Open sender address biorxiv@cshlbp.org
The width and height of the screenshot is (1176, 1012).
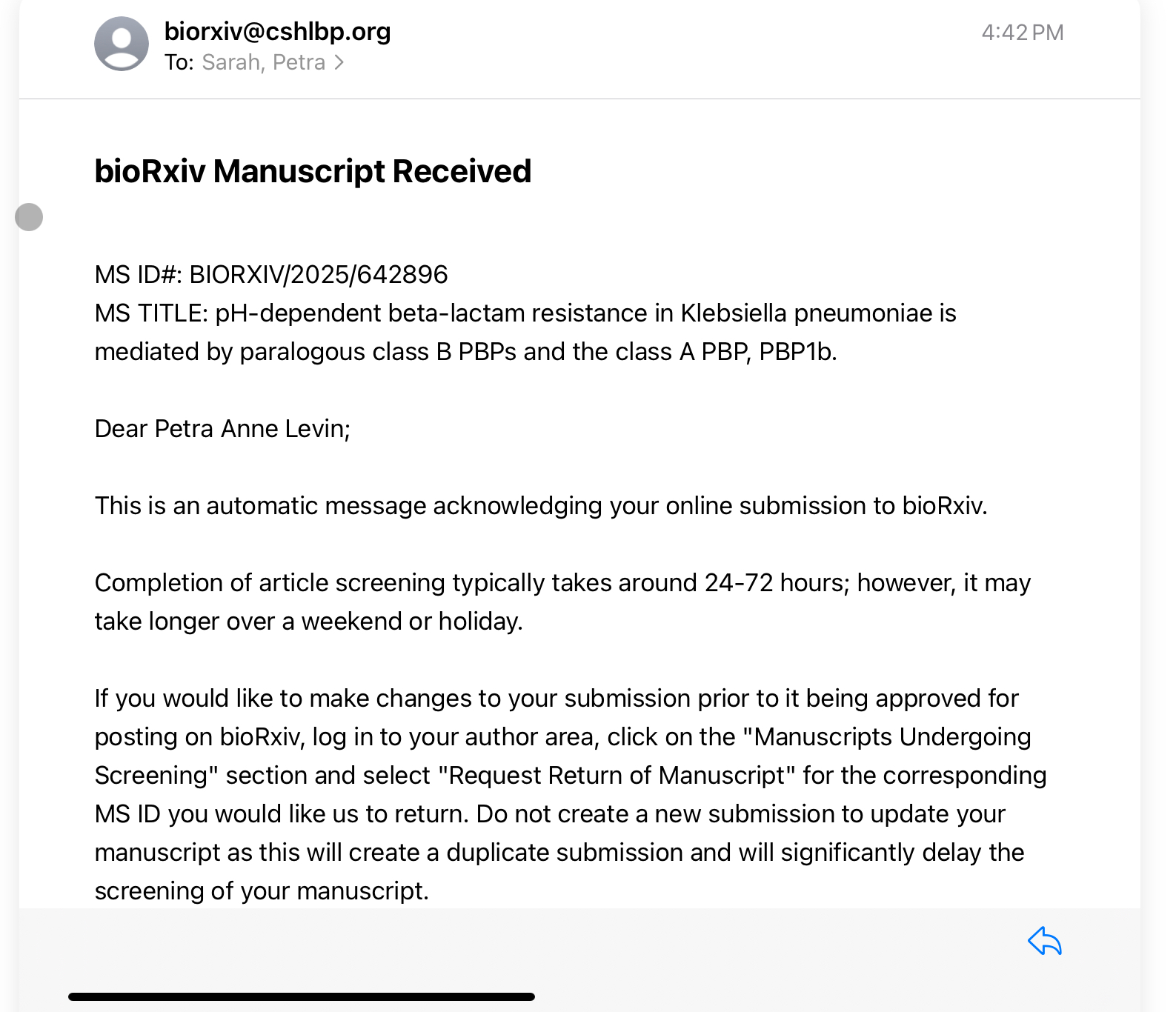coord(277,32)
